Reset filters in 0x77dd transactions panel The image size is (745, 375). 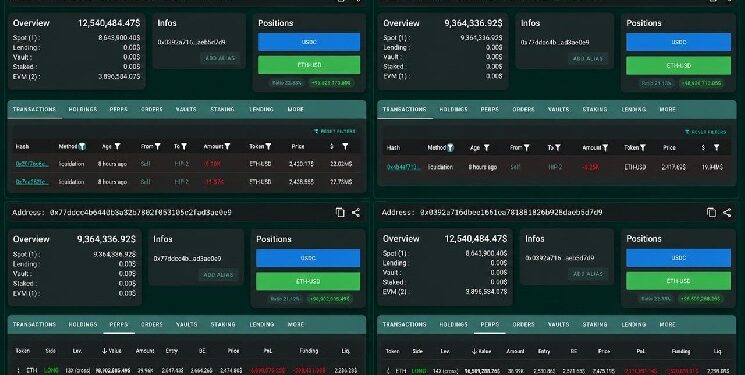706,132
